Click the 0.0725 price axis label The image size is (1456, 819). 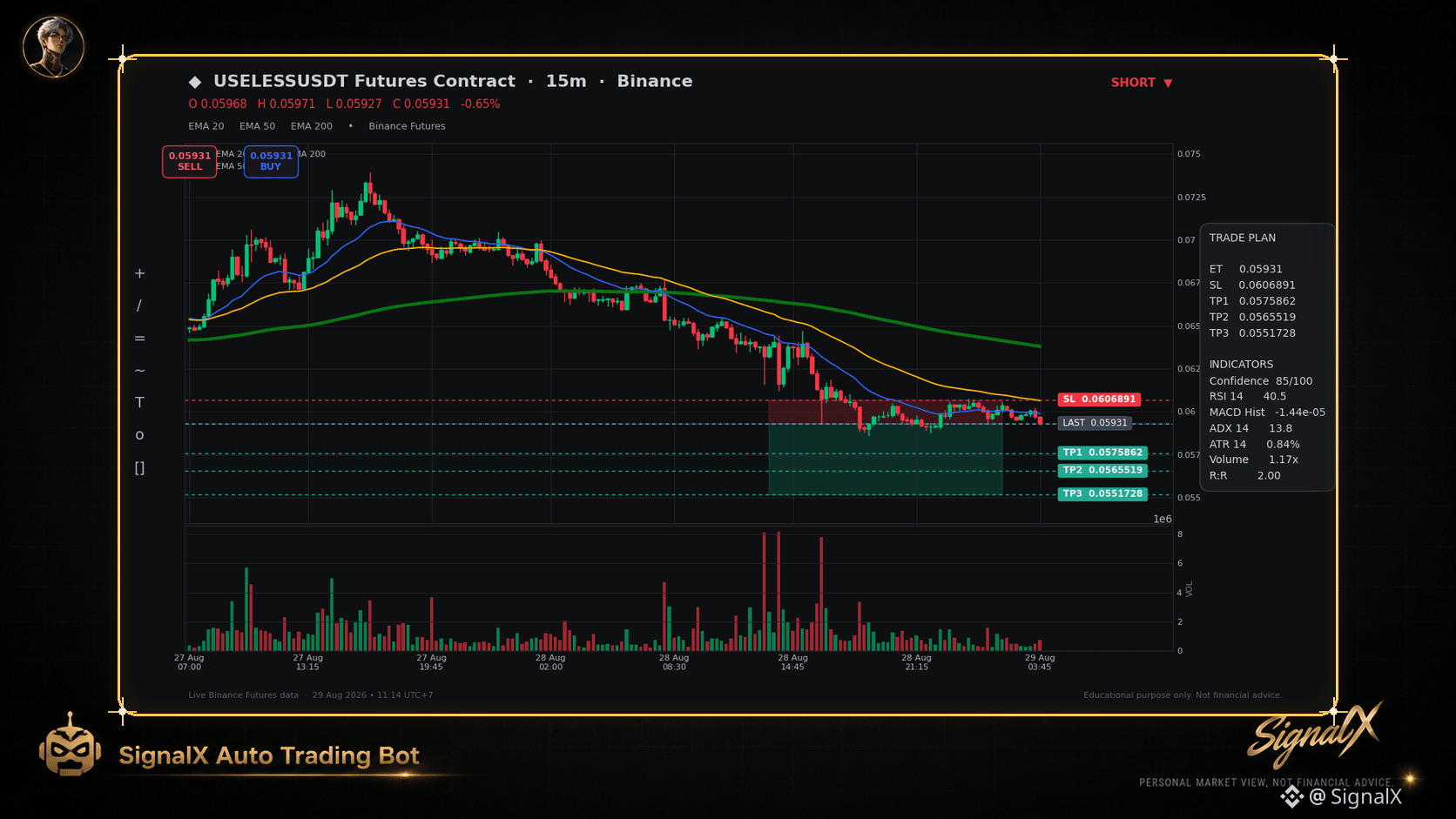pos(1191,198)
